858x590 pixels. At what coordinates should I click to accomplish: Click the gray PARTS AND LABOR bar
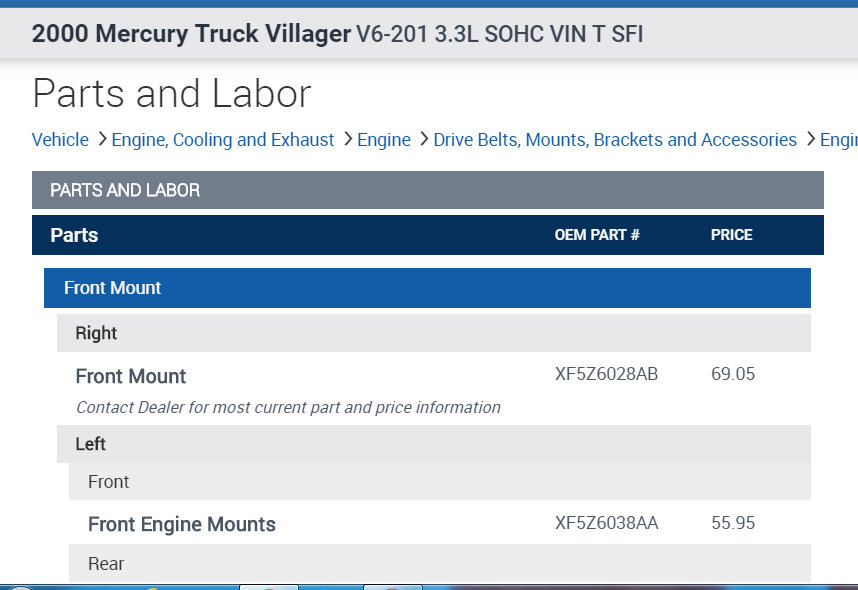click(x=427, y=190)
